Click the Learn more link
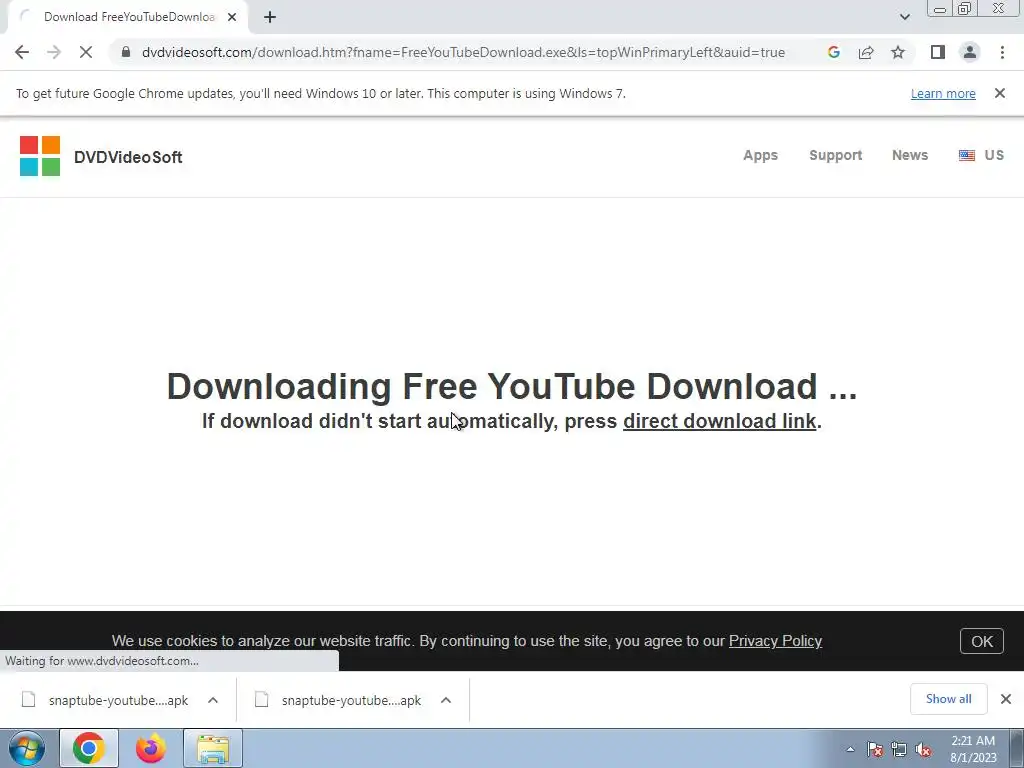The height and width of the screenshot is (768, 1024). pos(943,93)
